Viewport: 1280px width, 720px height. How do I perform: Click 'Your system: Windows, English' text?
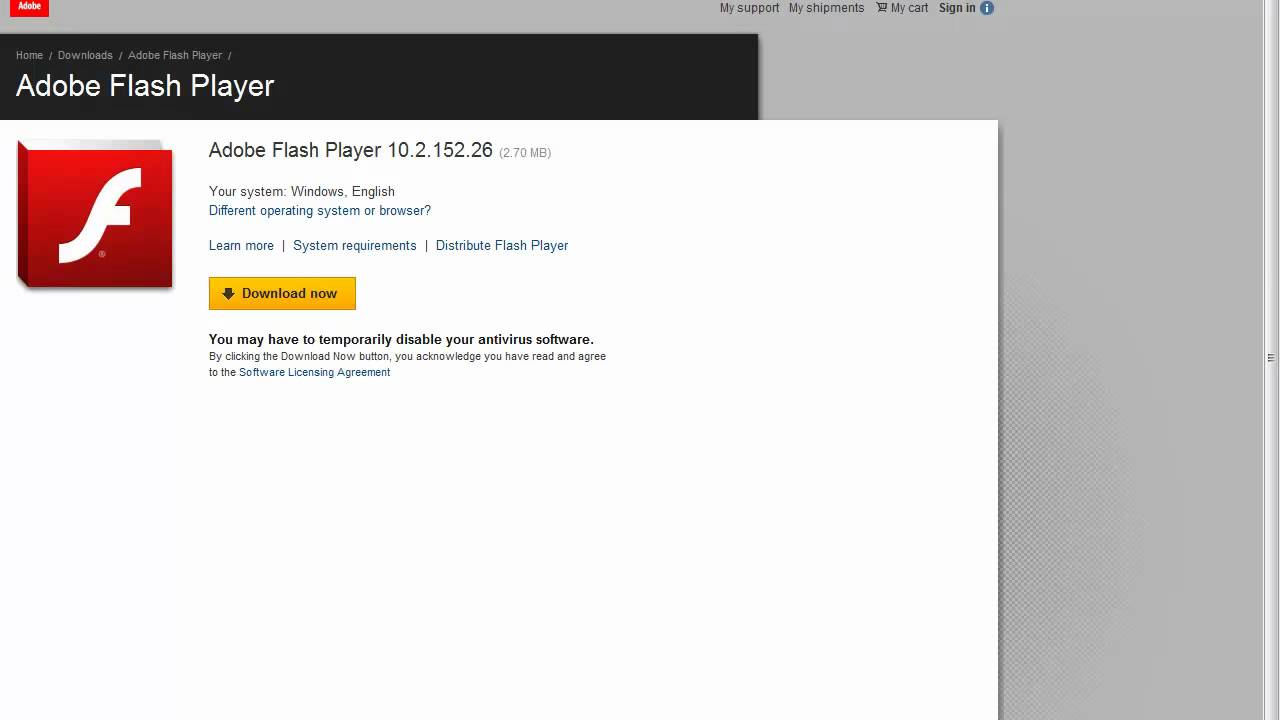302,192
